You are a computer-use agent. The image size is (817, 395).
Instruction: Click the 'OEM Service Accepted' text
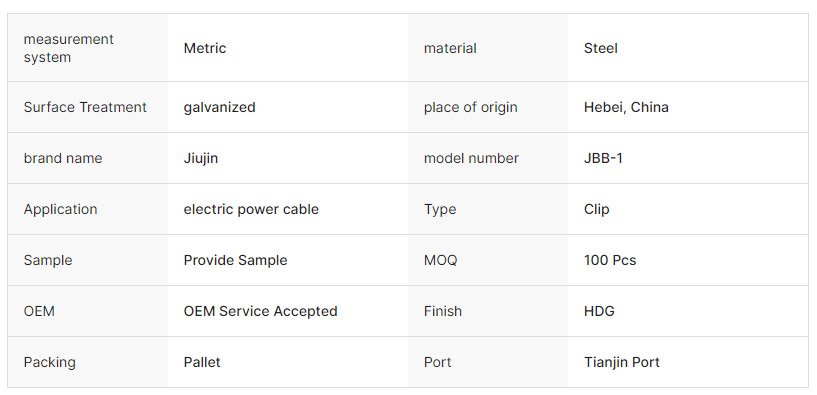click(261, 311)
